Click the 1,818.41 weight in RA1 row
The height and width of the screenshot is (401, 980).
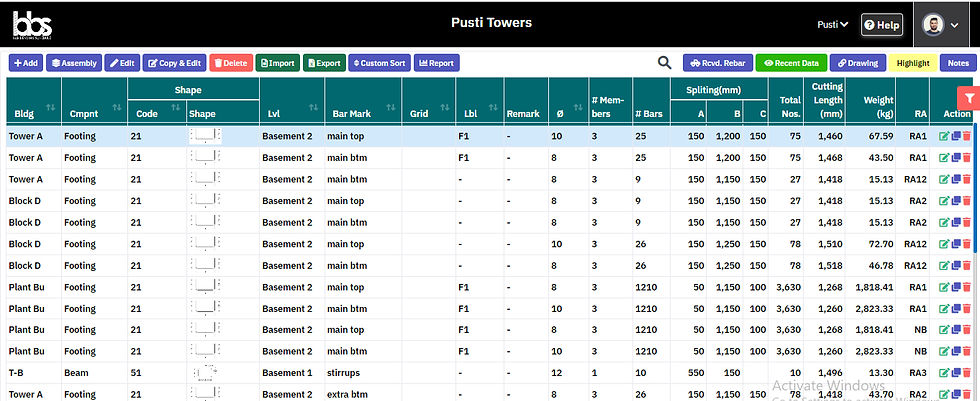coord(872,287)
